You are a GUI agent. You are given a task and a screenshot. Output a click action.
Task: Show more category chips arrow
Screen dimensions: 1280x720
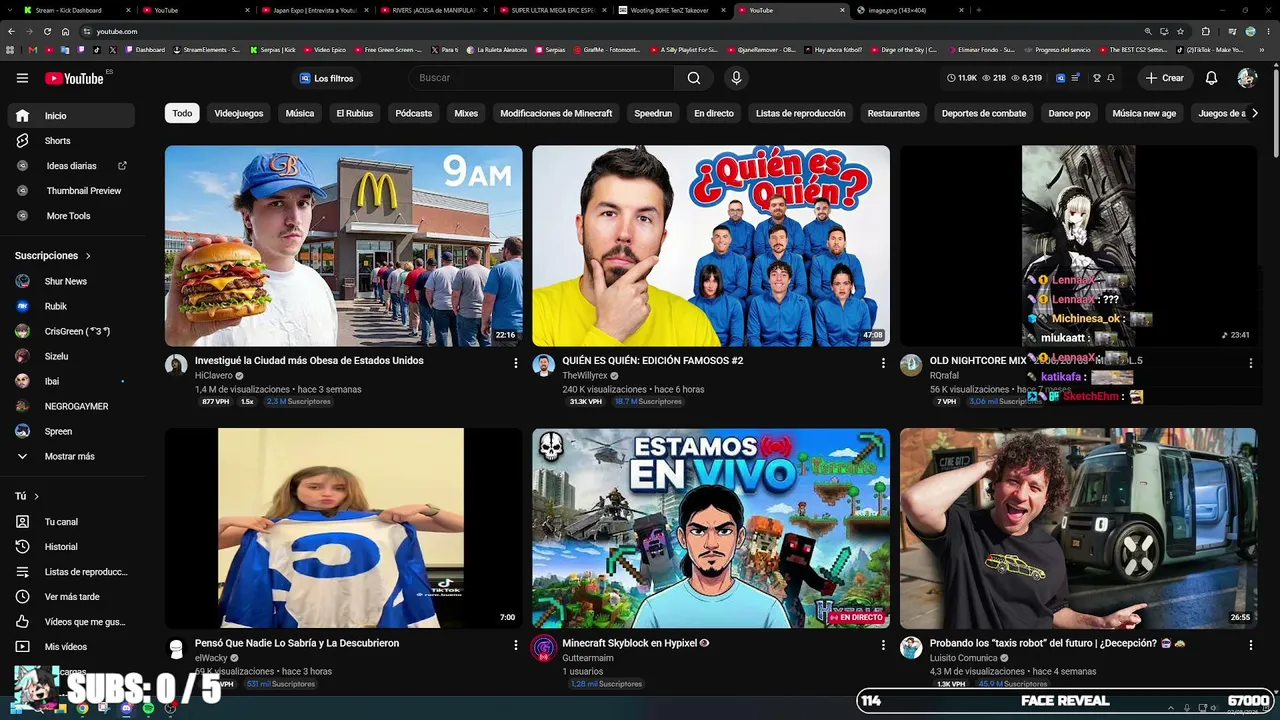1255,113
